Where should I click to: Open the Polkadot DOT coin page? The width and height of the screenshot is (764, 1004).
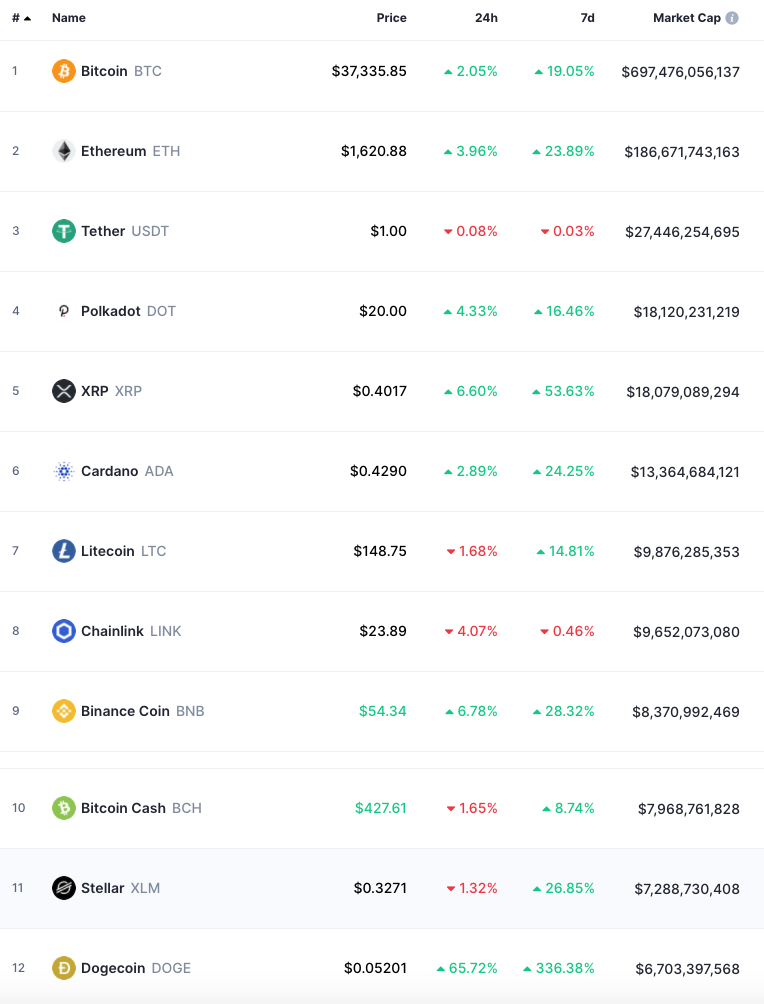click(128, 311)
